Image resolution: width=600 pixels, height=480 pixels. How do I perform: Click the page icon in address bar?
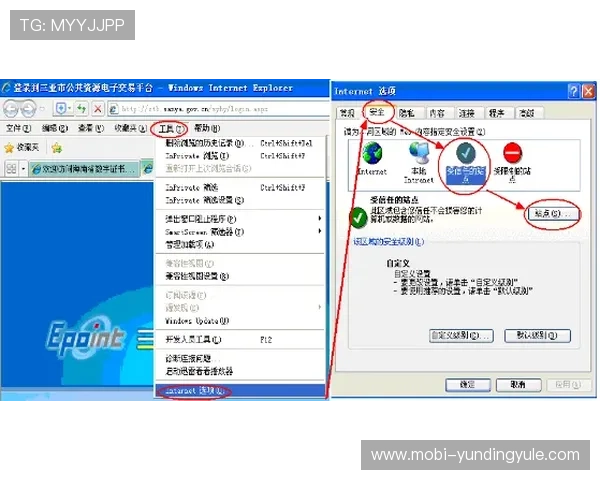(x=114, y=109)
